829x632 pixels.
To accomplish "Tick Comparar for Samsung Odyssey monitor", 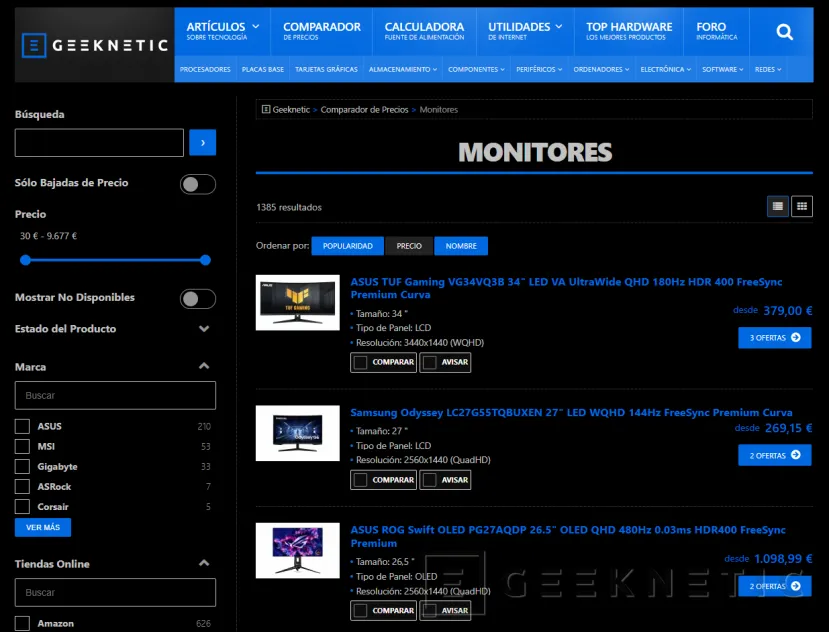I will click(361, 480).
